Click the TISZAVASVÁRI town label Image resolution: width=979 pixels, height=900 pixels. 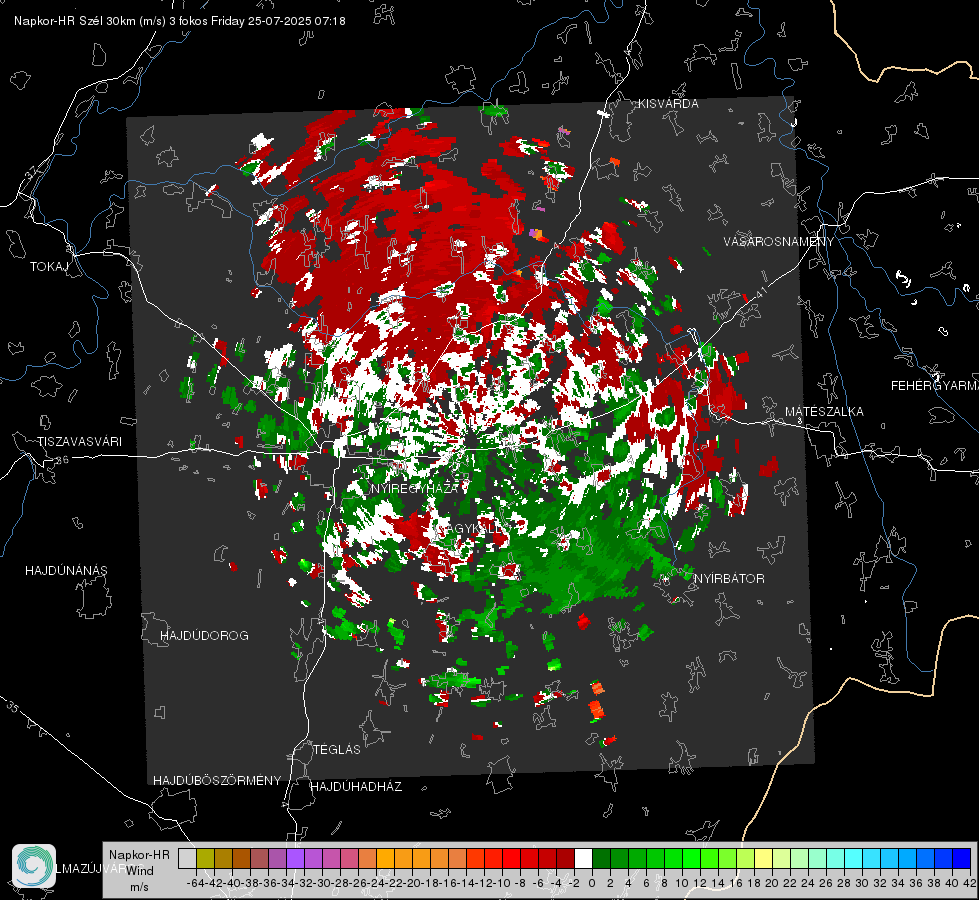point(79,442)
